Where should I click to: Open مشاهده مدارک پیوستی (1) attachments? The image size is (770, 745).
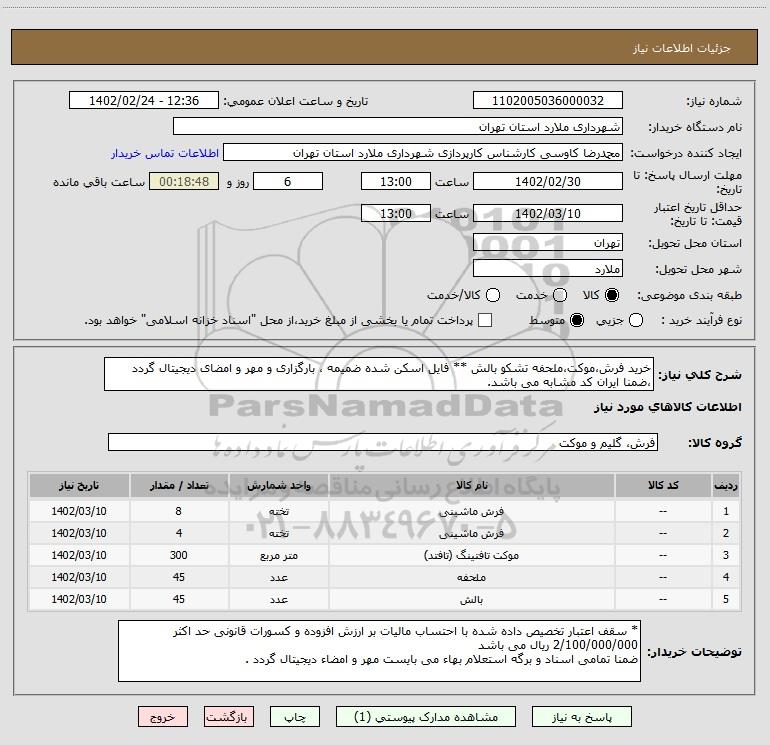click(x=426, y=717)
